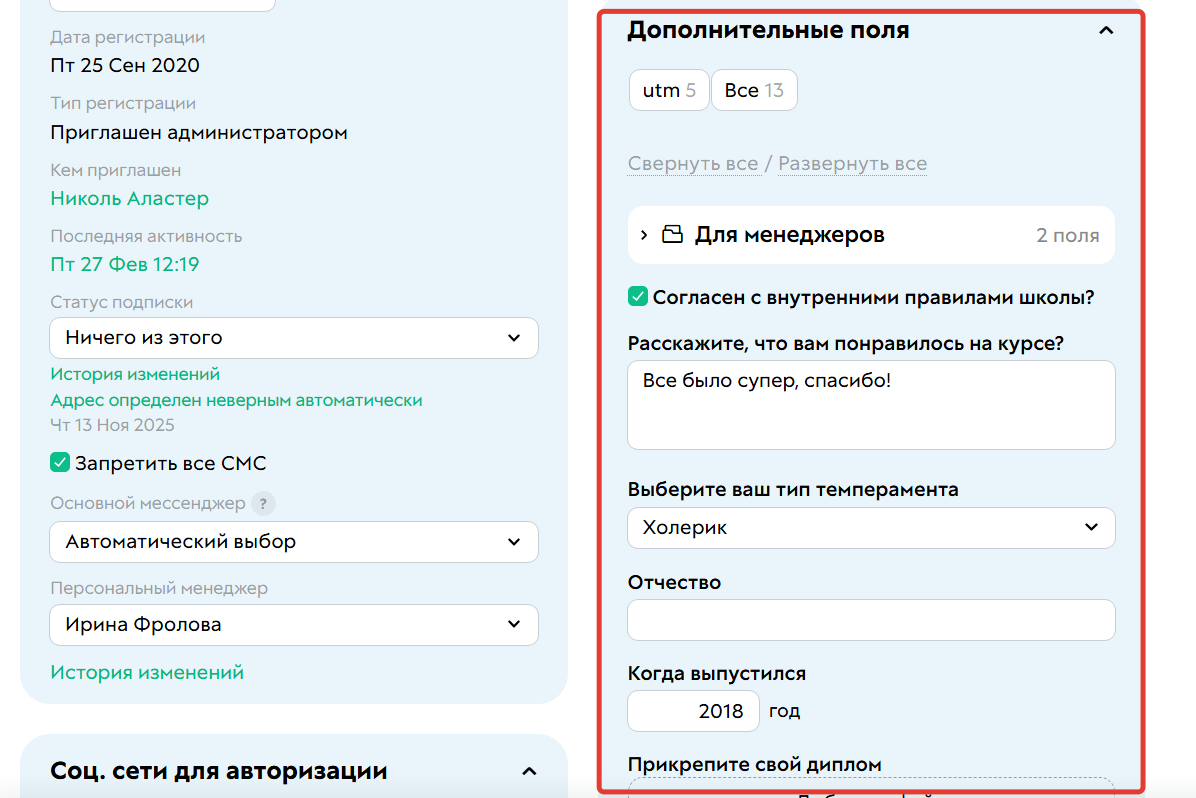Click Развернуть все link

click(852, 163)
